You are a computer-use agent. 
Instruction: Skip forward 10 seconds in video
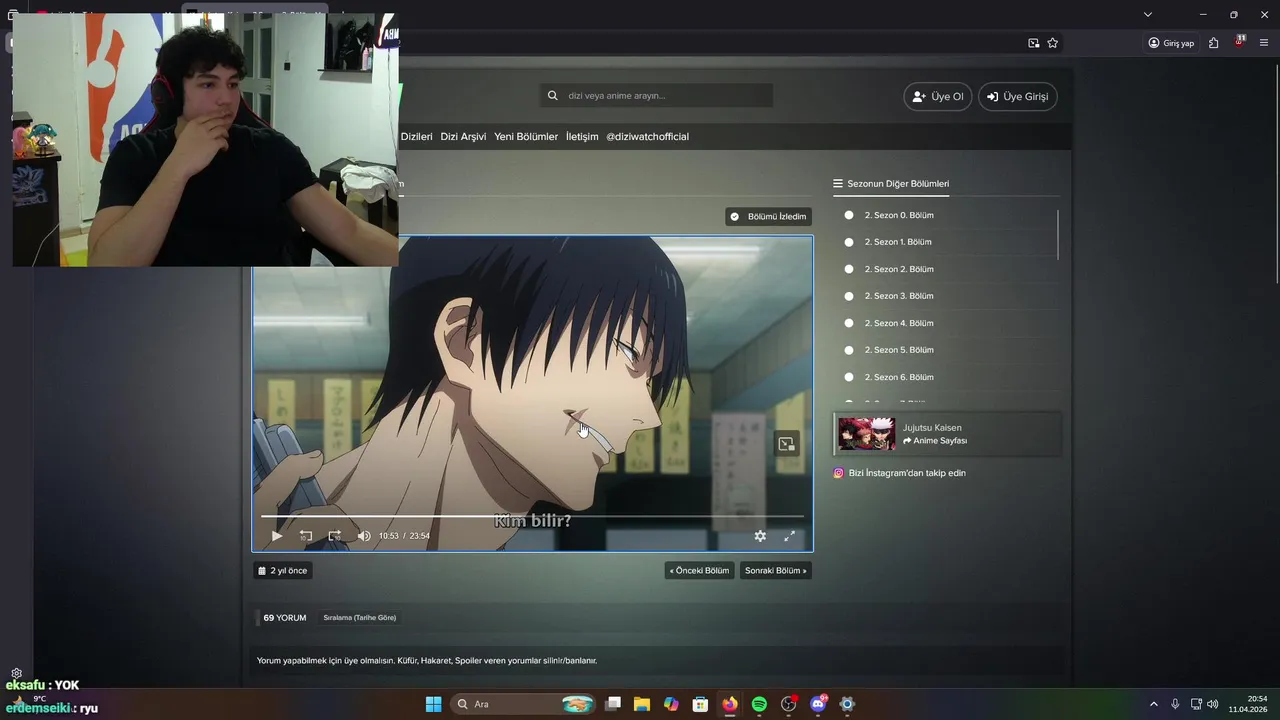click(x=335, y=536)
